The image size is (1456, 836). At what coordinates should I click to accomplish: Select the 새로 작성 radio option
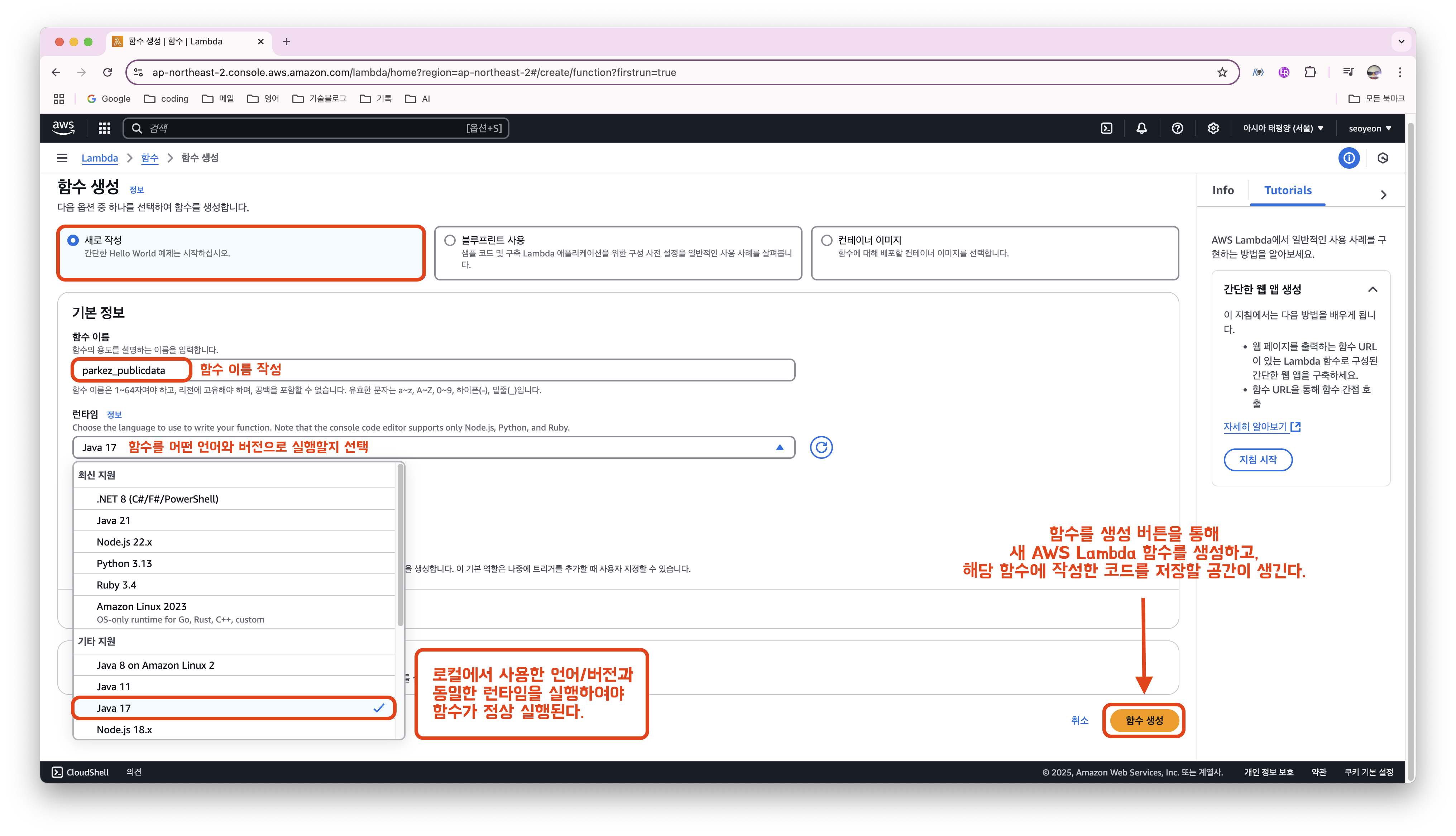[x=73, y=240]
